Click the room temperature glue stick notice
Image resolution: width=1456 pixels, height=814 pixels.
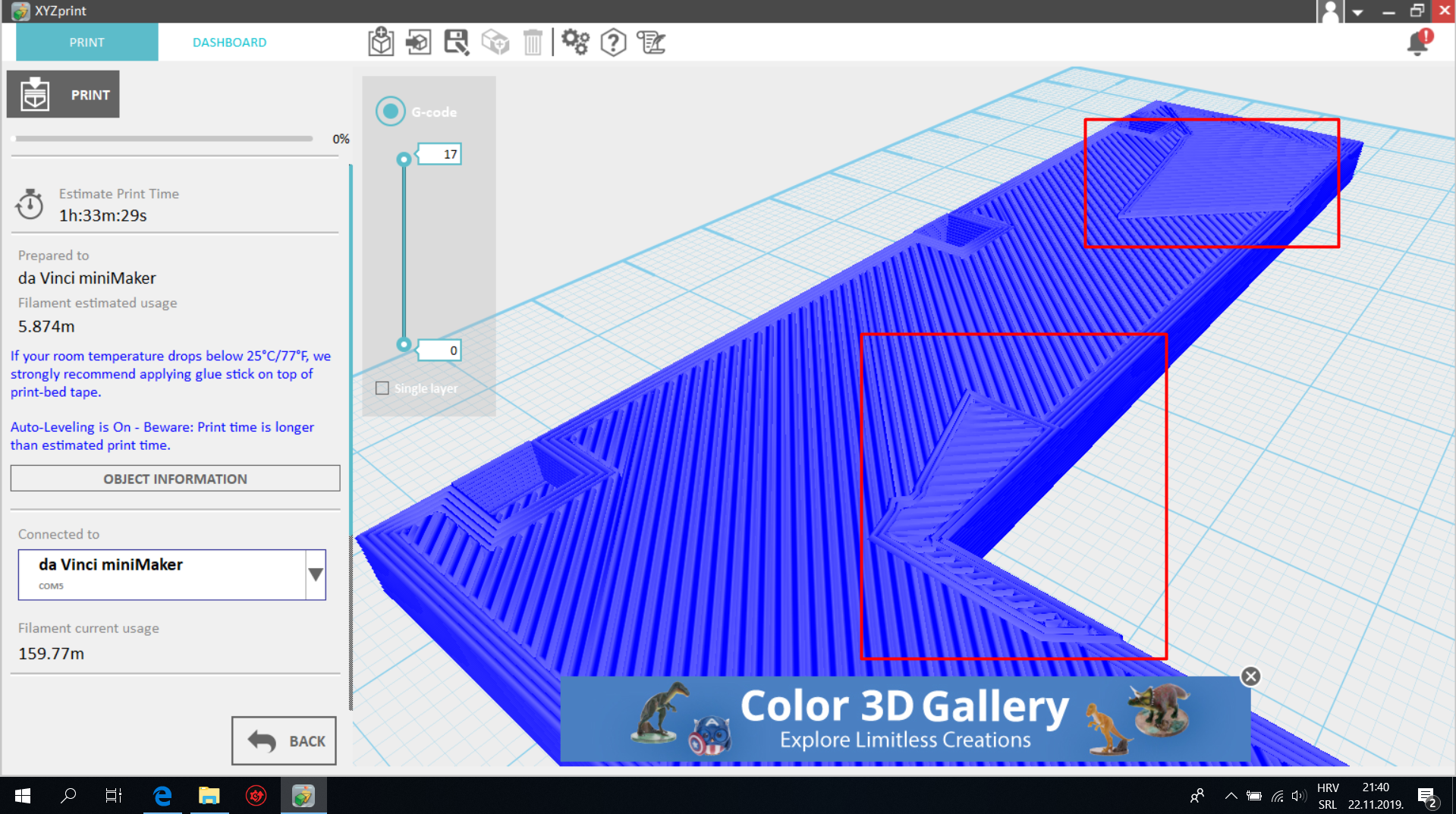[170, 374]
